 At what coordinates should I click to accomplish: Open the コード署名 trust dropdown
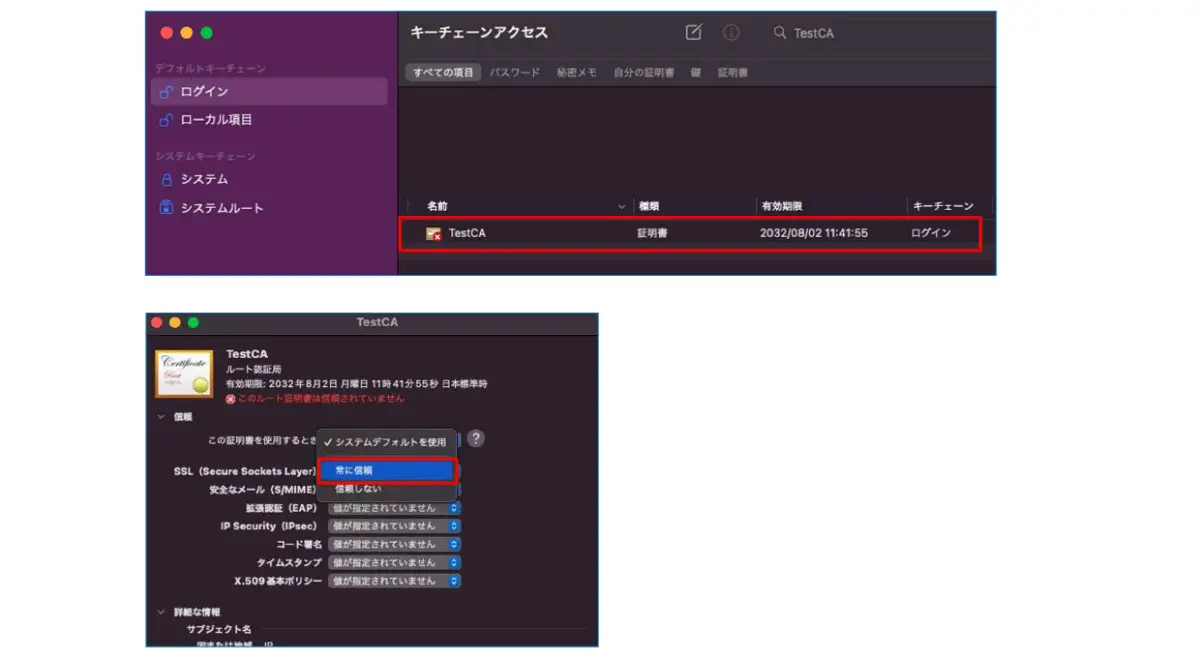tap(395, 544)
